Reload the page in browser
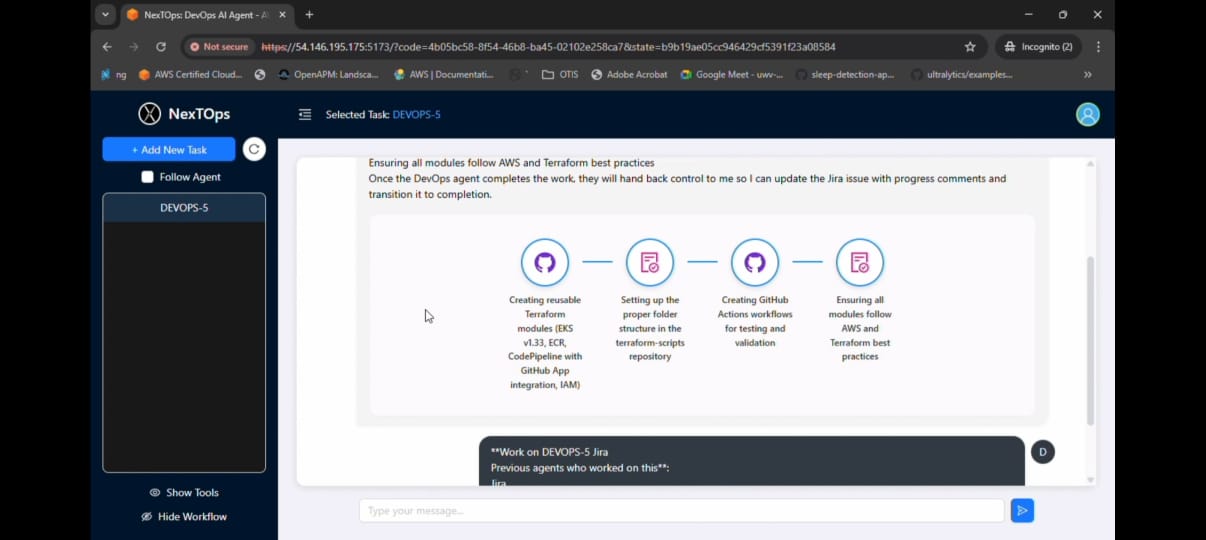 (x=161, y=46)
